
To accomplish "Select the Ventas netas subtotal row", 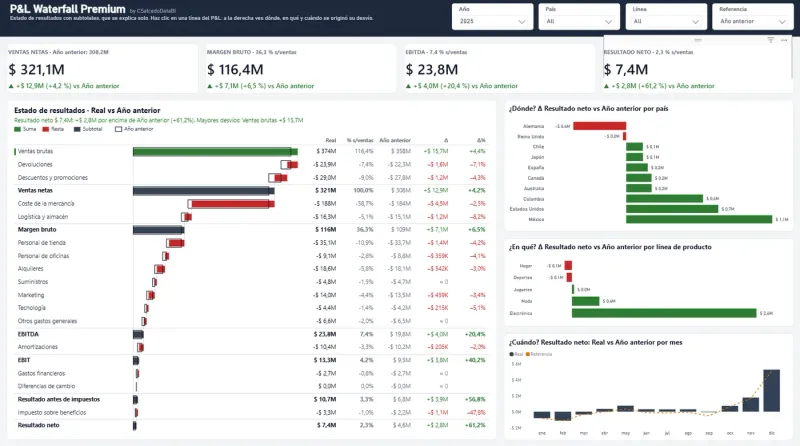I will click(250, 190).
